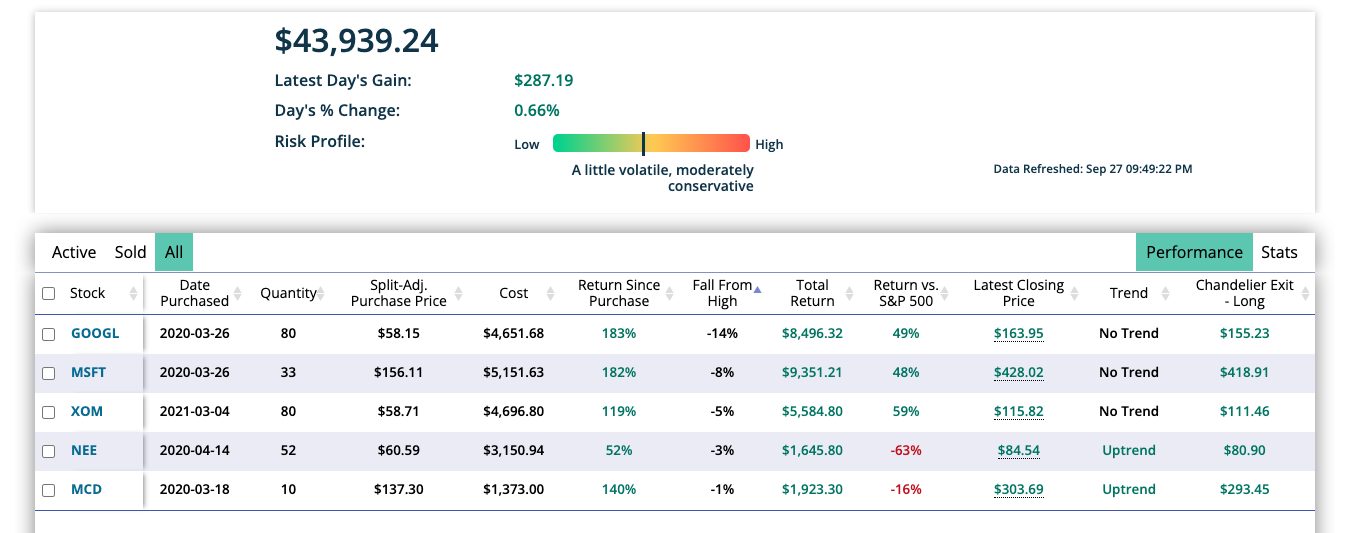Switch to the Sold tab
Screen dimensions: 1347x533
[130, 252]
